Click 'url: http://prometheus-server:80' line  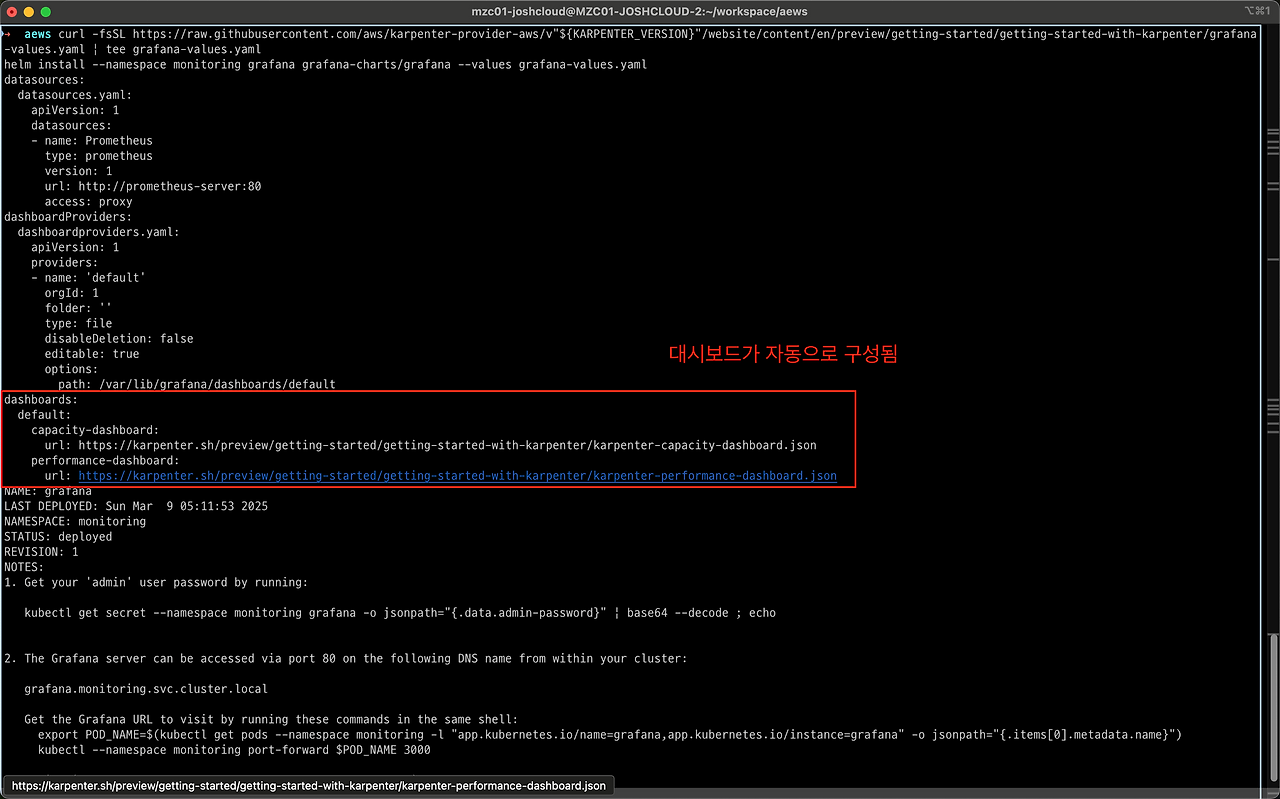click(x=153, y=186)
